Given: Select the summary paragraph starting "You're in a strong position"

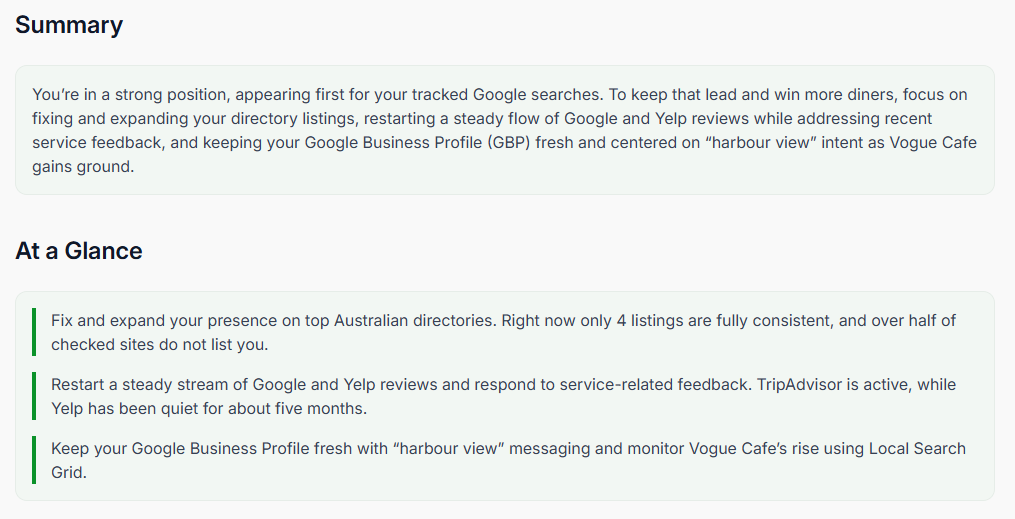Looking at the screenshot, I should coord(504,131).
